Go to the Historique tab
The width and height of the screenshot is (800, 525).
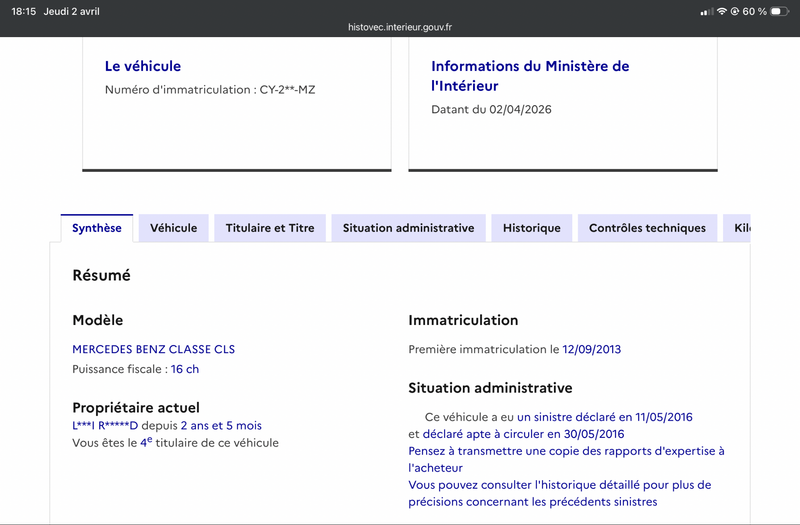point(532,228)
